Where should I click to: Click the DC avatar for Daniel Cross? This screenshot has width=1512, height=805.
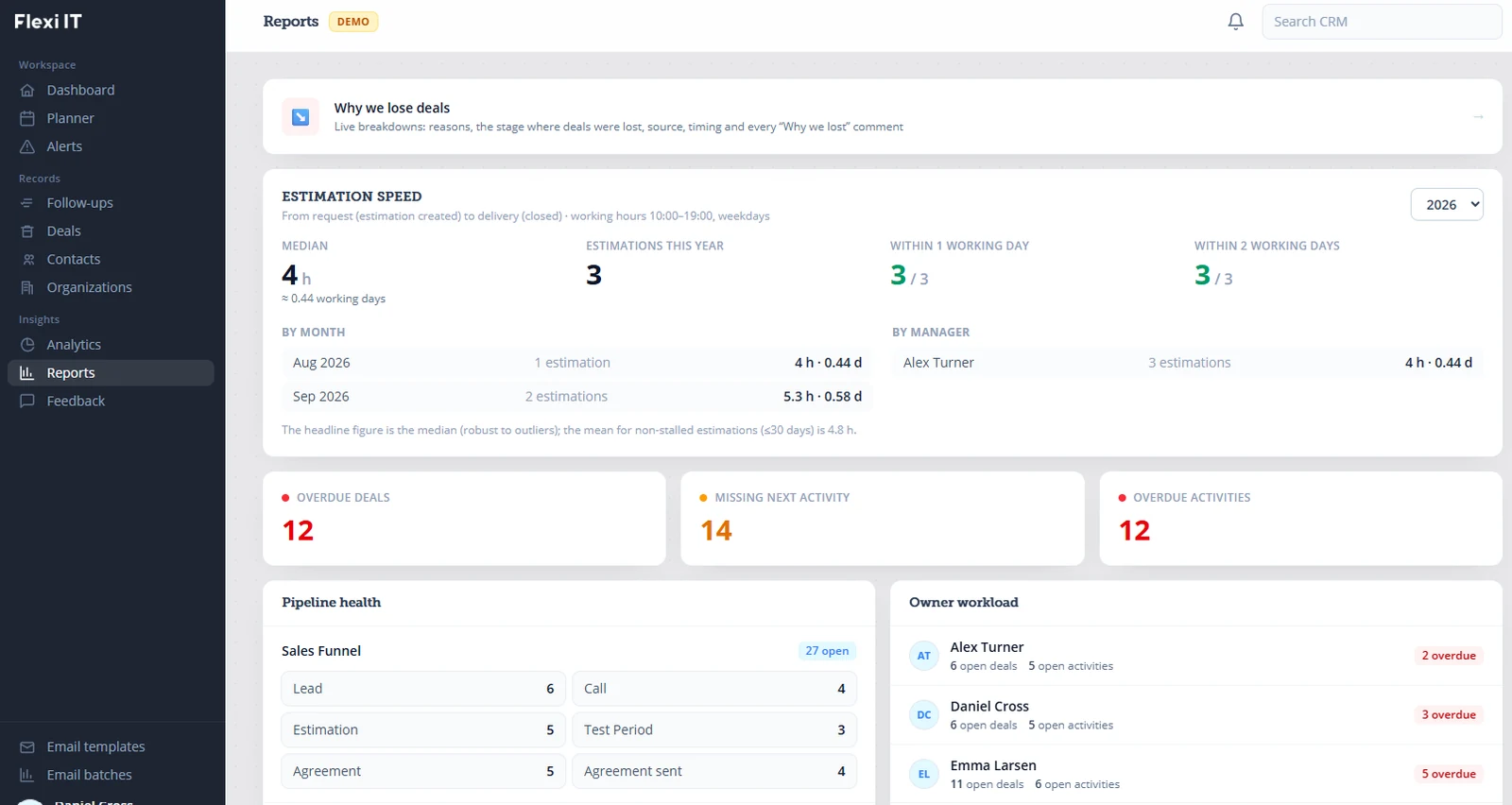pyautogui.click(x=924, y=715)
